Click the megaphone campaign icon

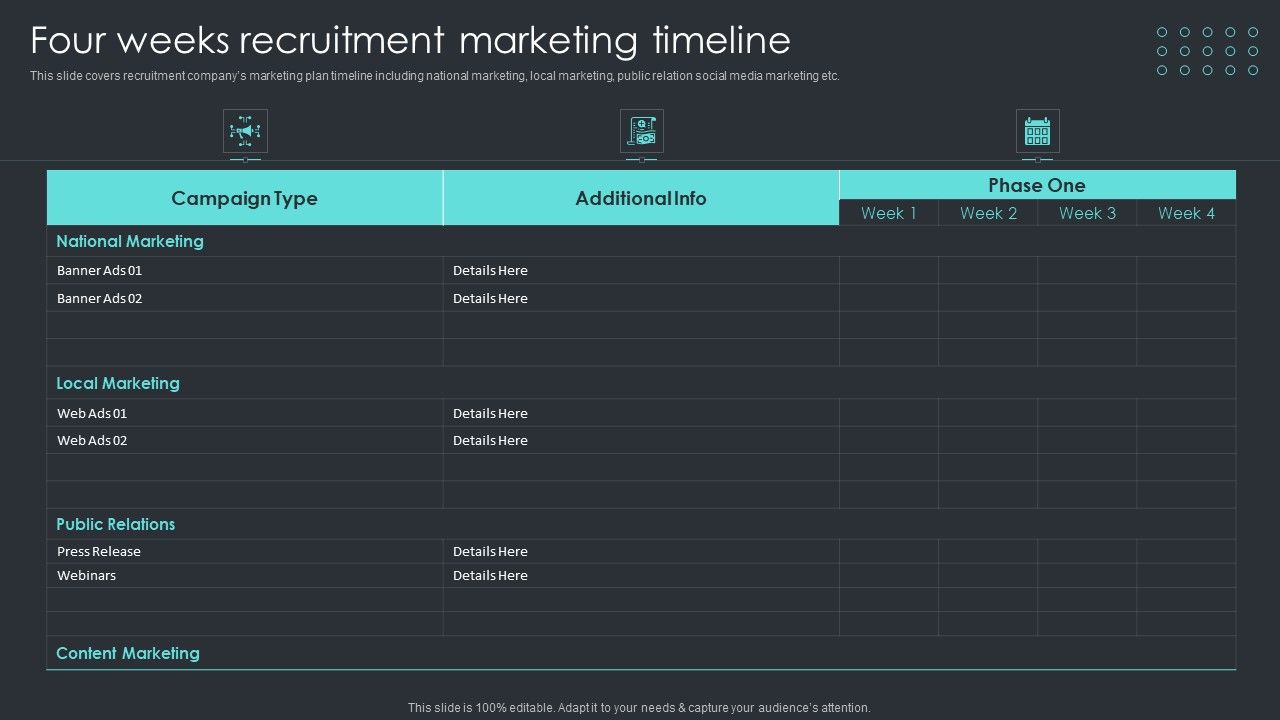(x=245, y=131)
